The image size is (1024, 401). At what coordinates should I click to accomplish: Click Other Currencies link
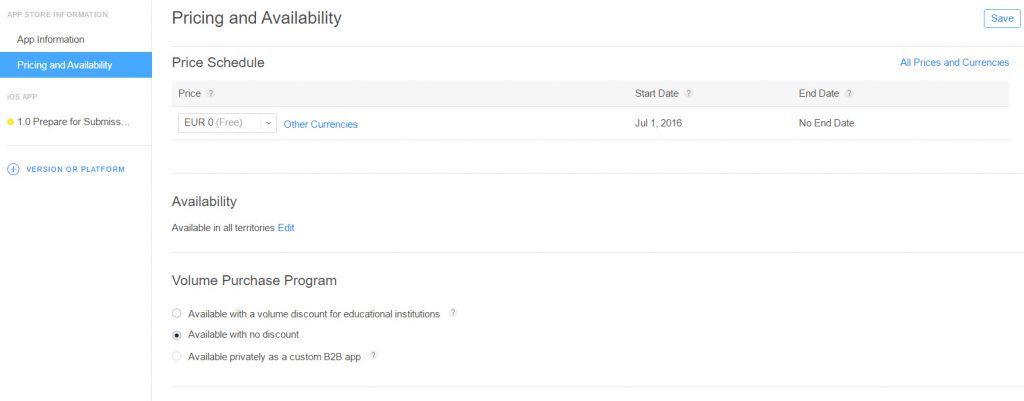[x=320, y=124]
